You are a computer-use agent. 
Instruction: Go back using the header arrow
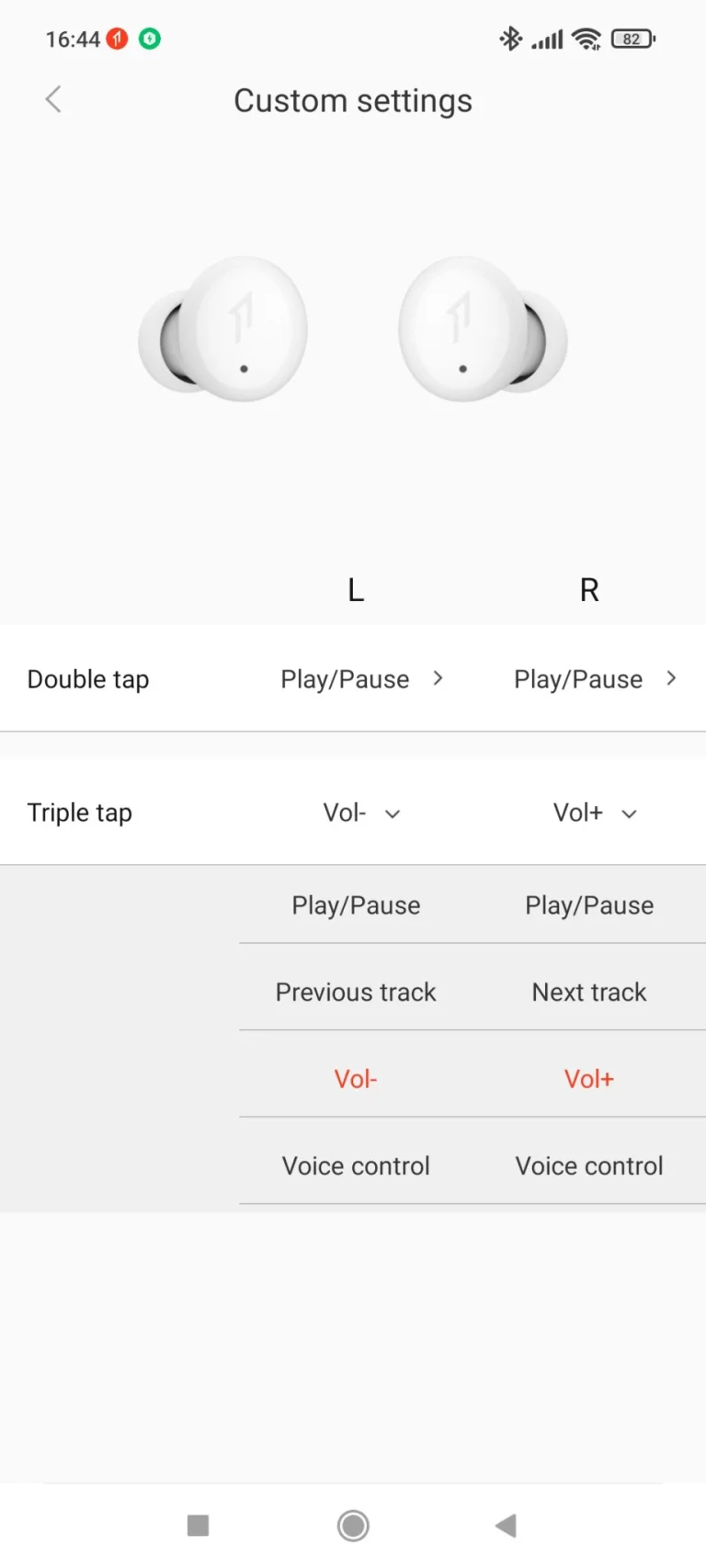53,99
